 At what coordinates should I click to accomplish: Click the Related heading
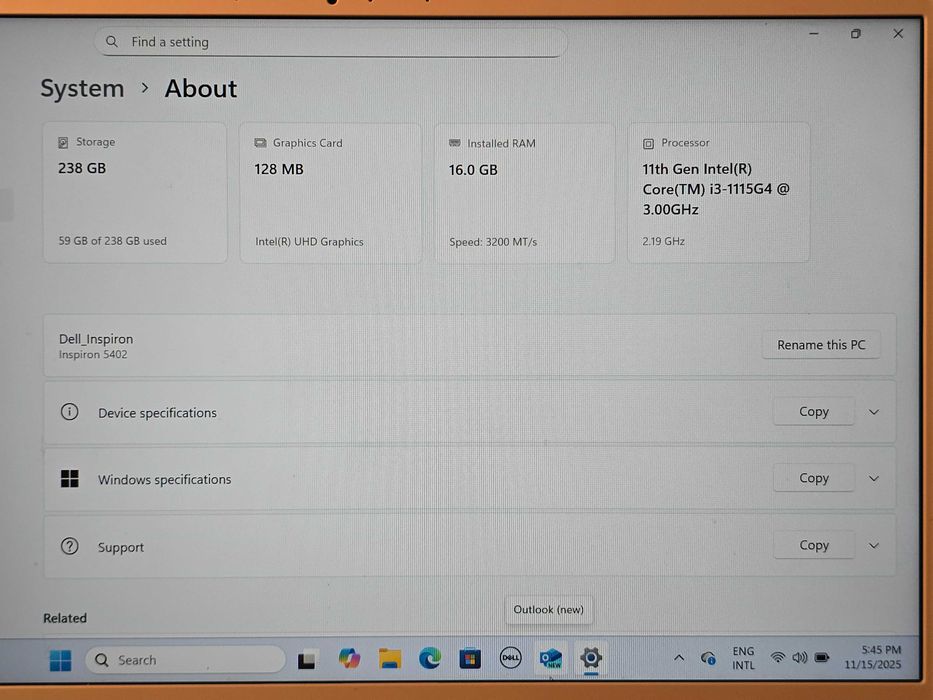click(65, 618)
